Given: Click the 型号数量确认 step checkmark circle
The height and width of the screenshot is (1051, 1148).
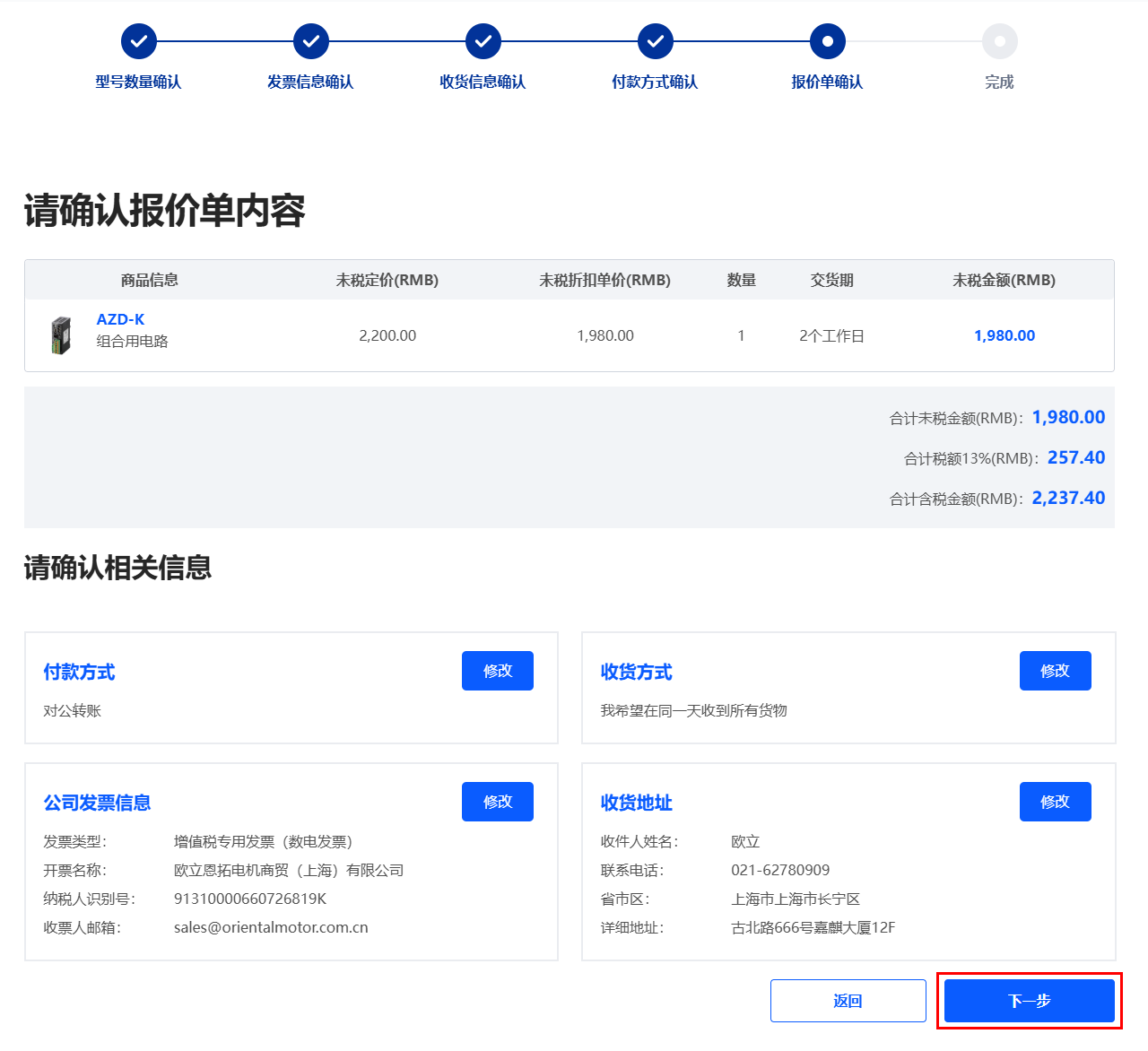Looking at the screenshot, I should click(x=139, y=41).
